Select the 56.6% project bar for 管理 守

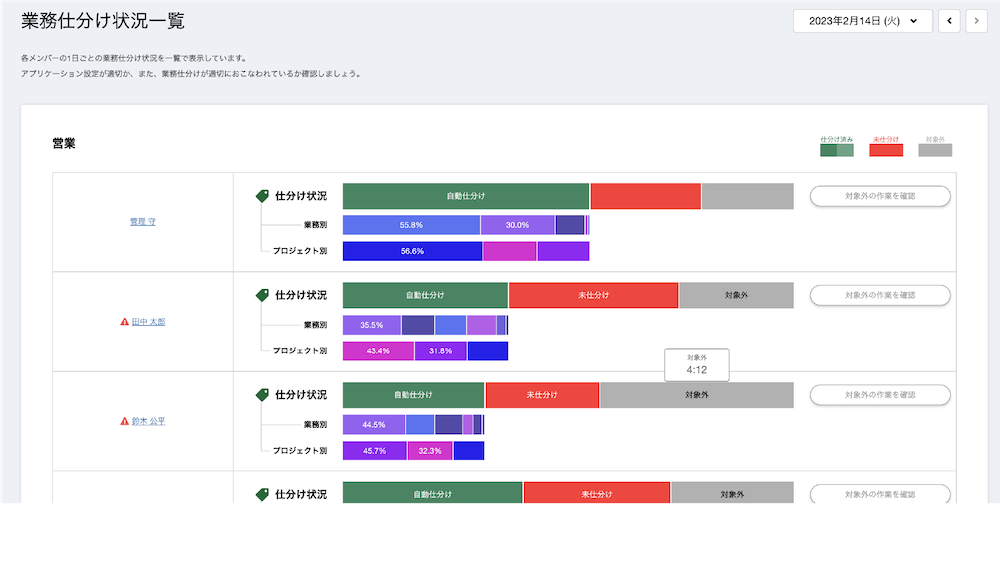click(x=412, y=251)
